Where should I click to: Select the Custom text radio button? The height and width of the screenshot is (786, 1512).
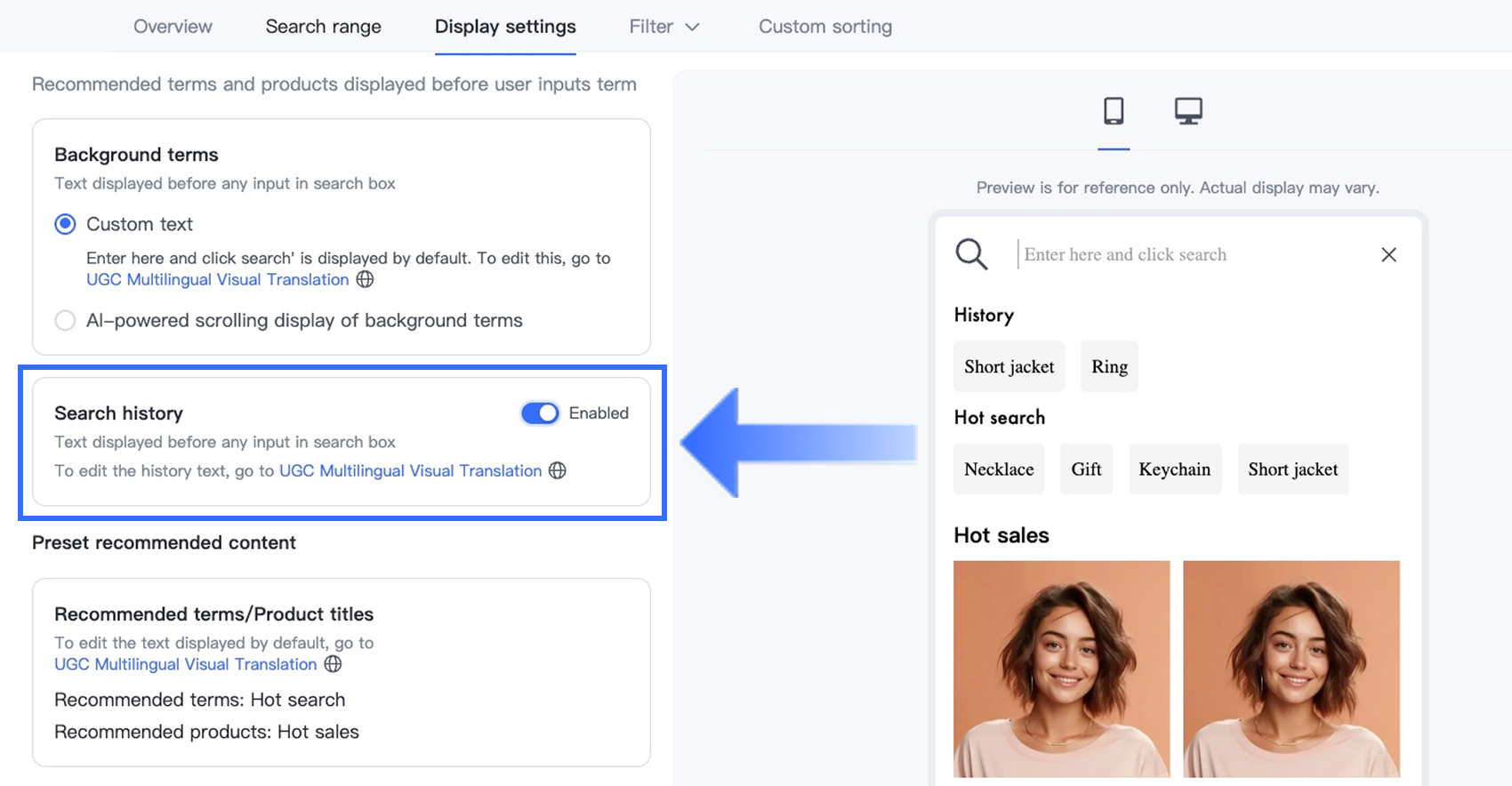pos(65,224)
